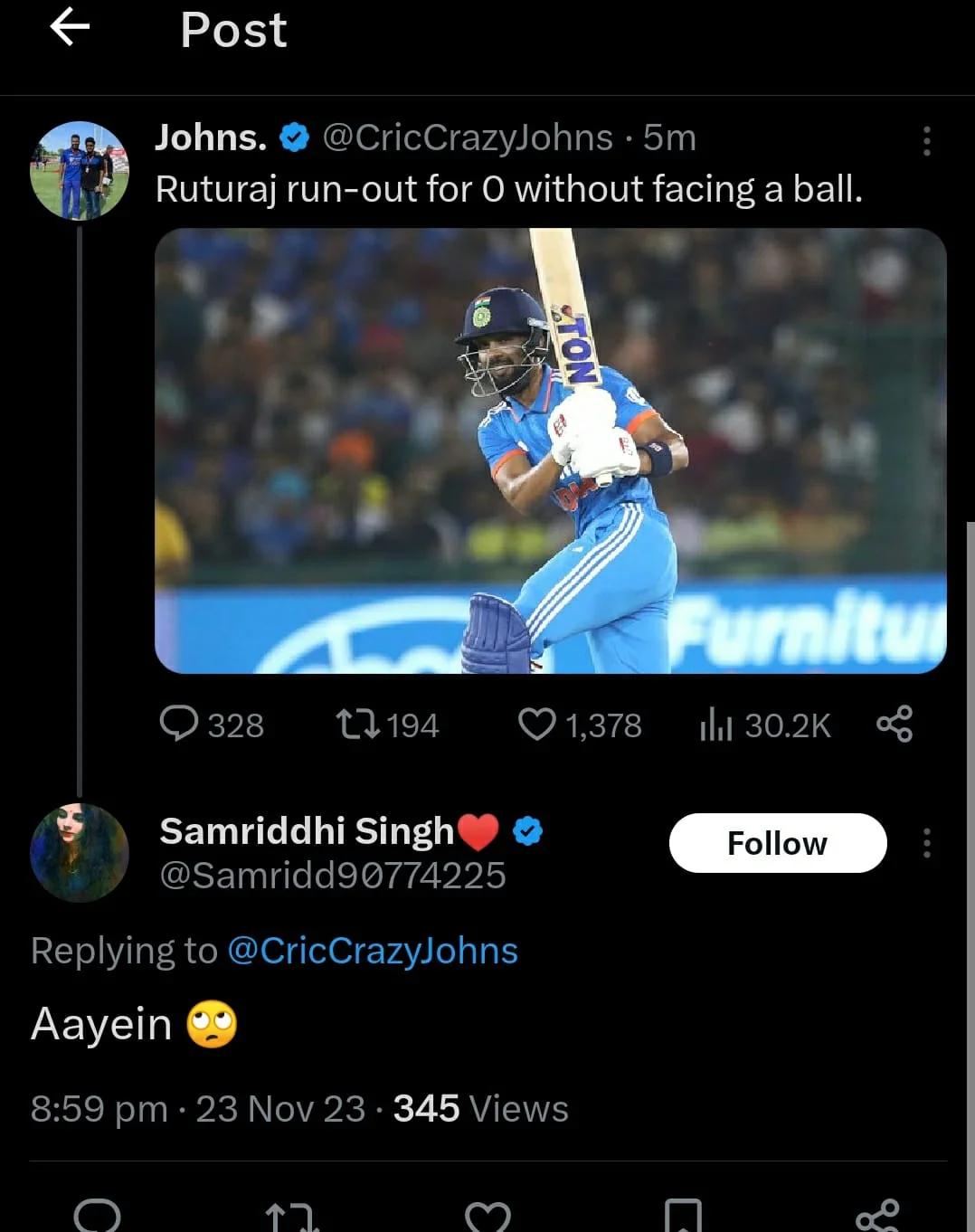Share Johns' post via share icon
Image resolution: width=975 pixels, height=1232 pixels.
click(895, 725)
